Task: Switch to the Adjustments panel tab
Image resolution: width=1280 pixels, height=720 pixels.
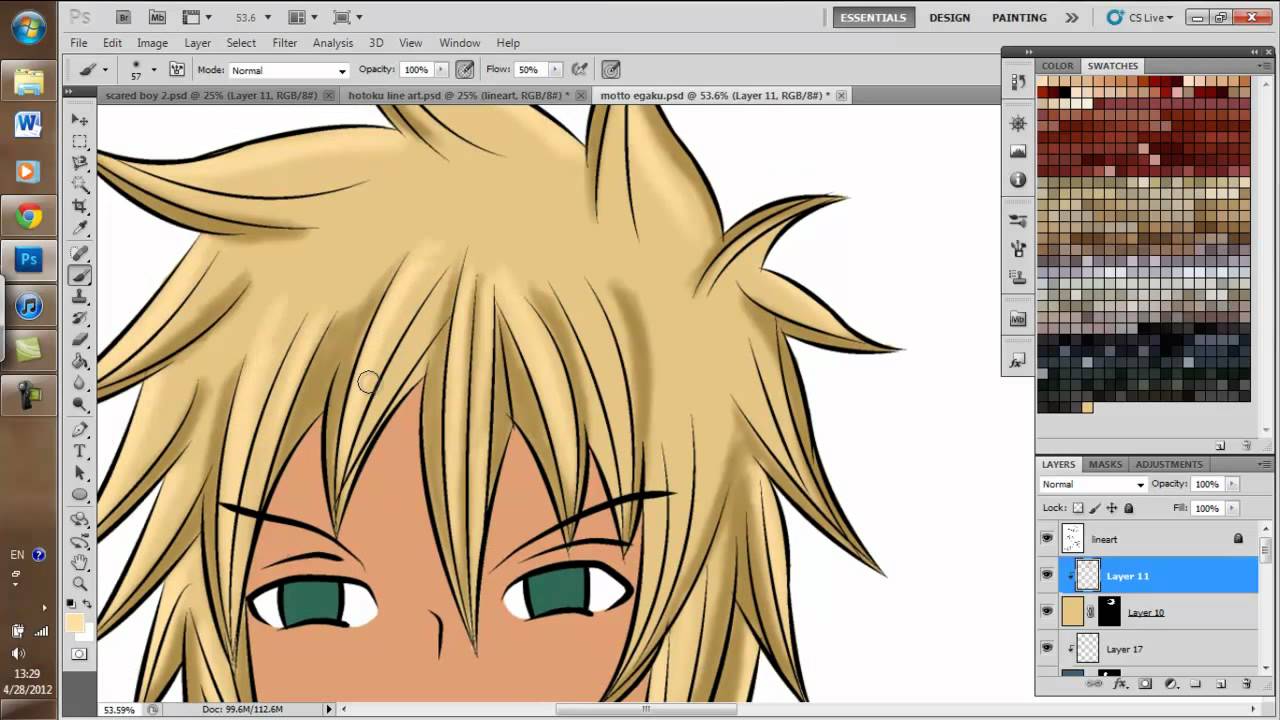Action: [x=1169, y=464]
